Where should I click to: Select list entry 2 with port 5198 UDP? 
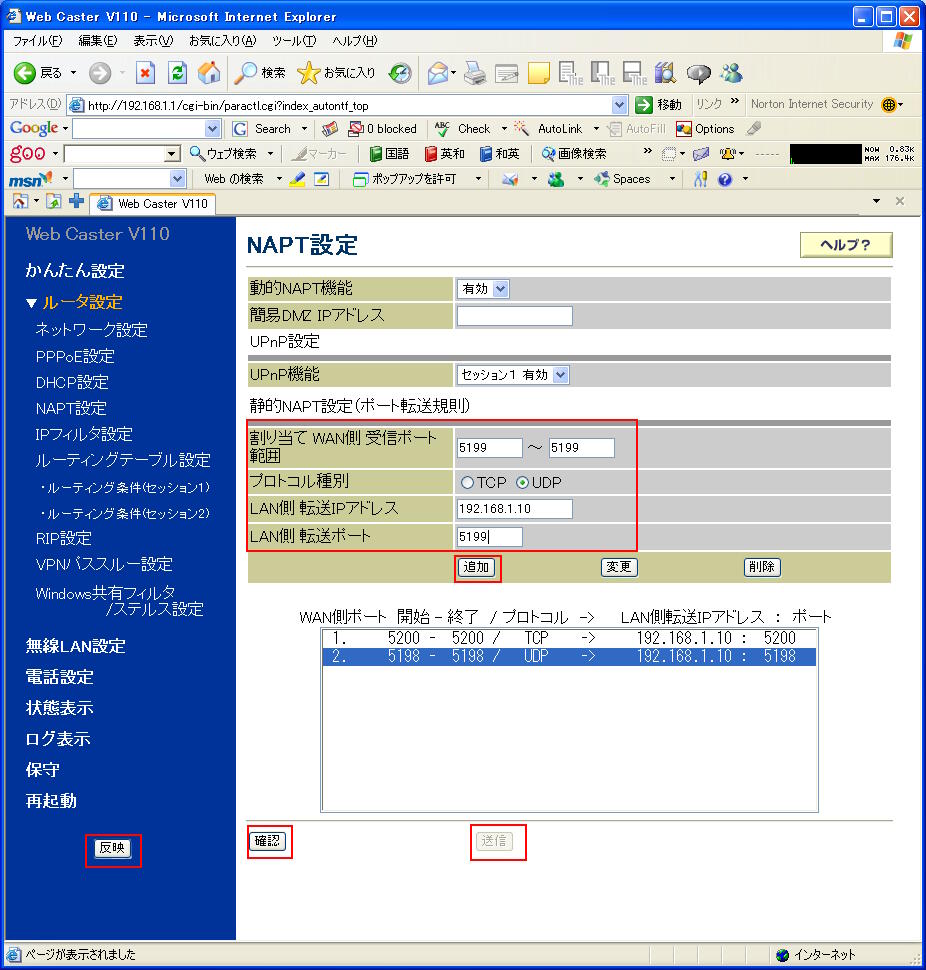point(569,656)
